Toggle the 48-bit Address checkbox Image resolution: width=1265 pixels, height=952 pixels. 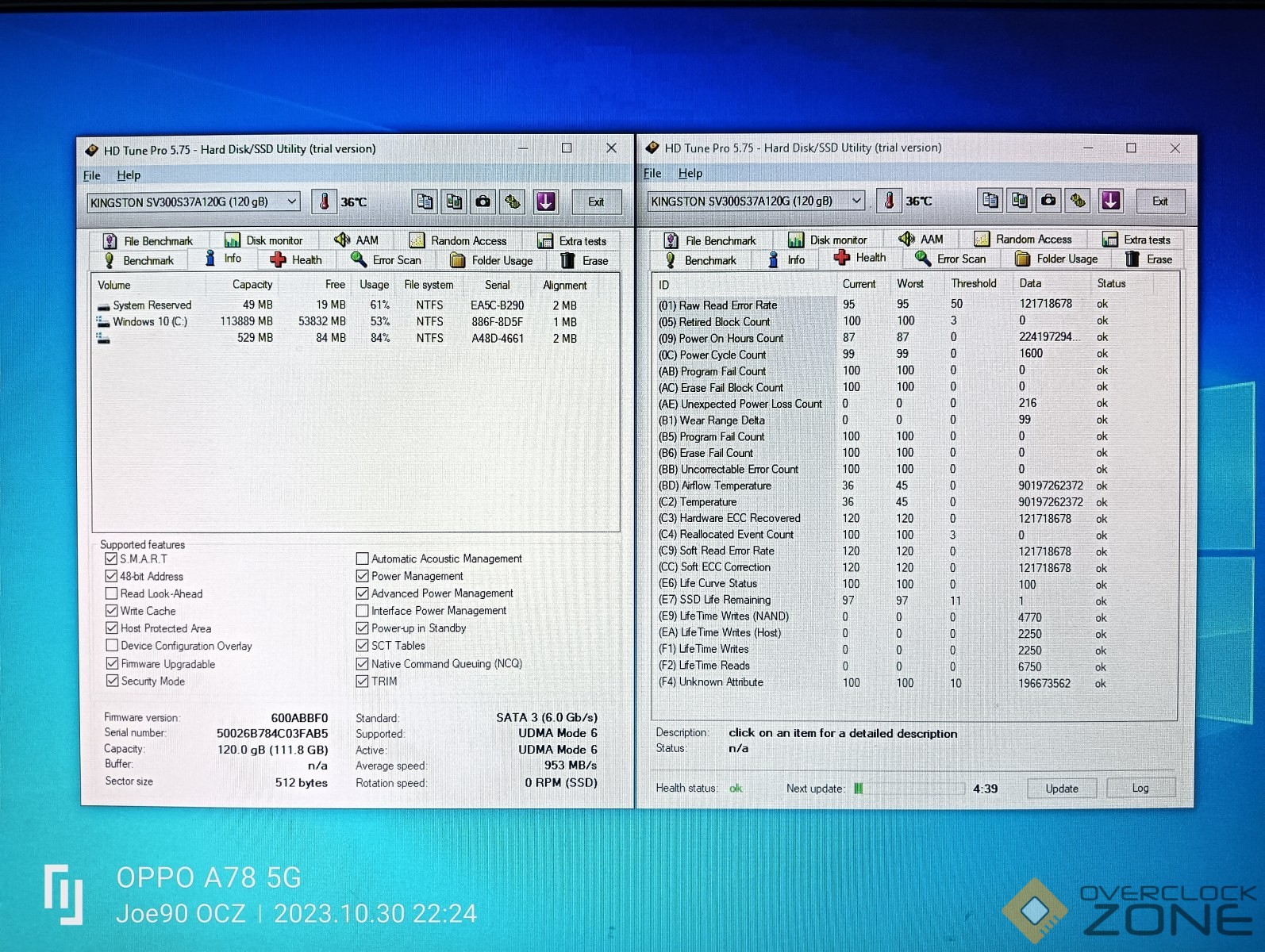[x=111, y=576]
